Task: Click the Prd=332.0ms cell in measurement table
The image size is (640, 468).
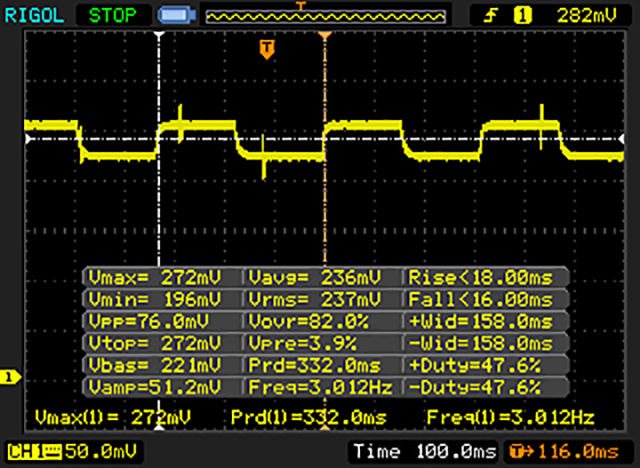Action: point(322,365)
